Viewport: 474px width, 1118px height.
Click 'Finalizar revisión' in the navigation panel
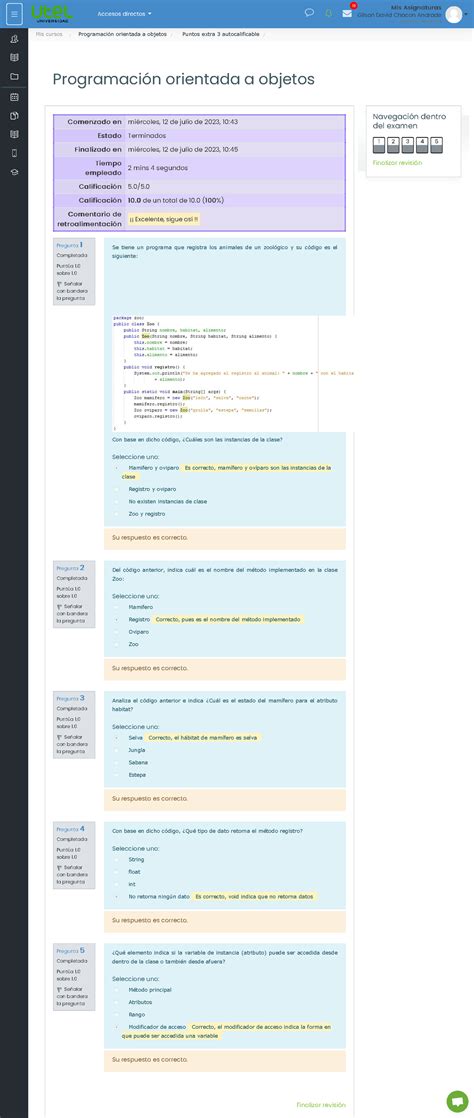tap(397, 163)
